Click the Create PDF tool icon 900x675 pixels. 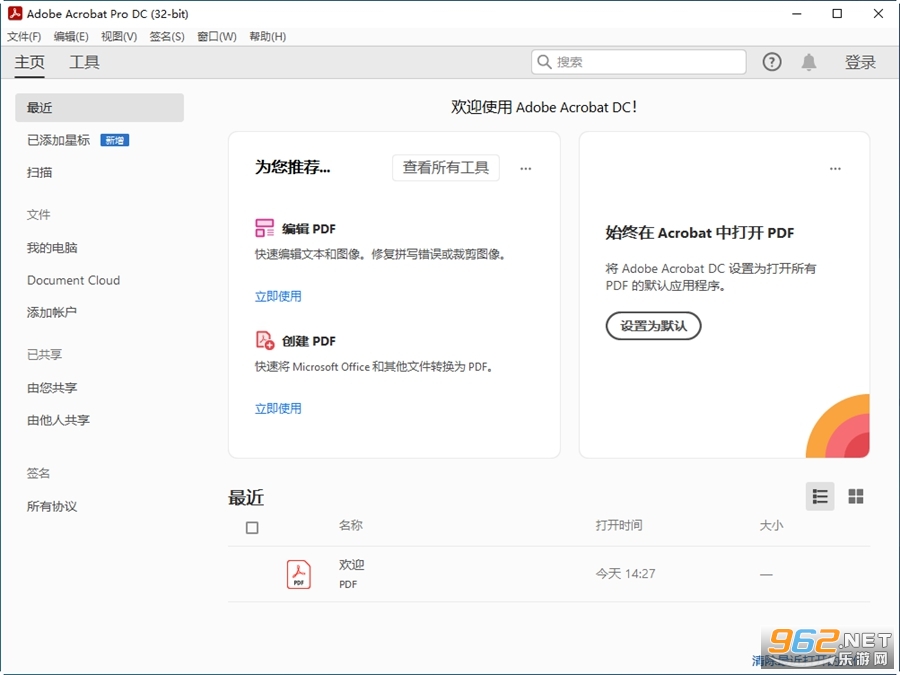[x=265, y=340]
